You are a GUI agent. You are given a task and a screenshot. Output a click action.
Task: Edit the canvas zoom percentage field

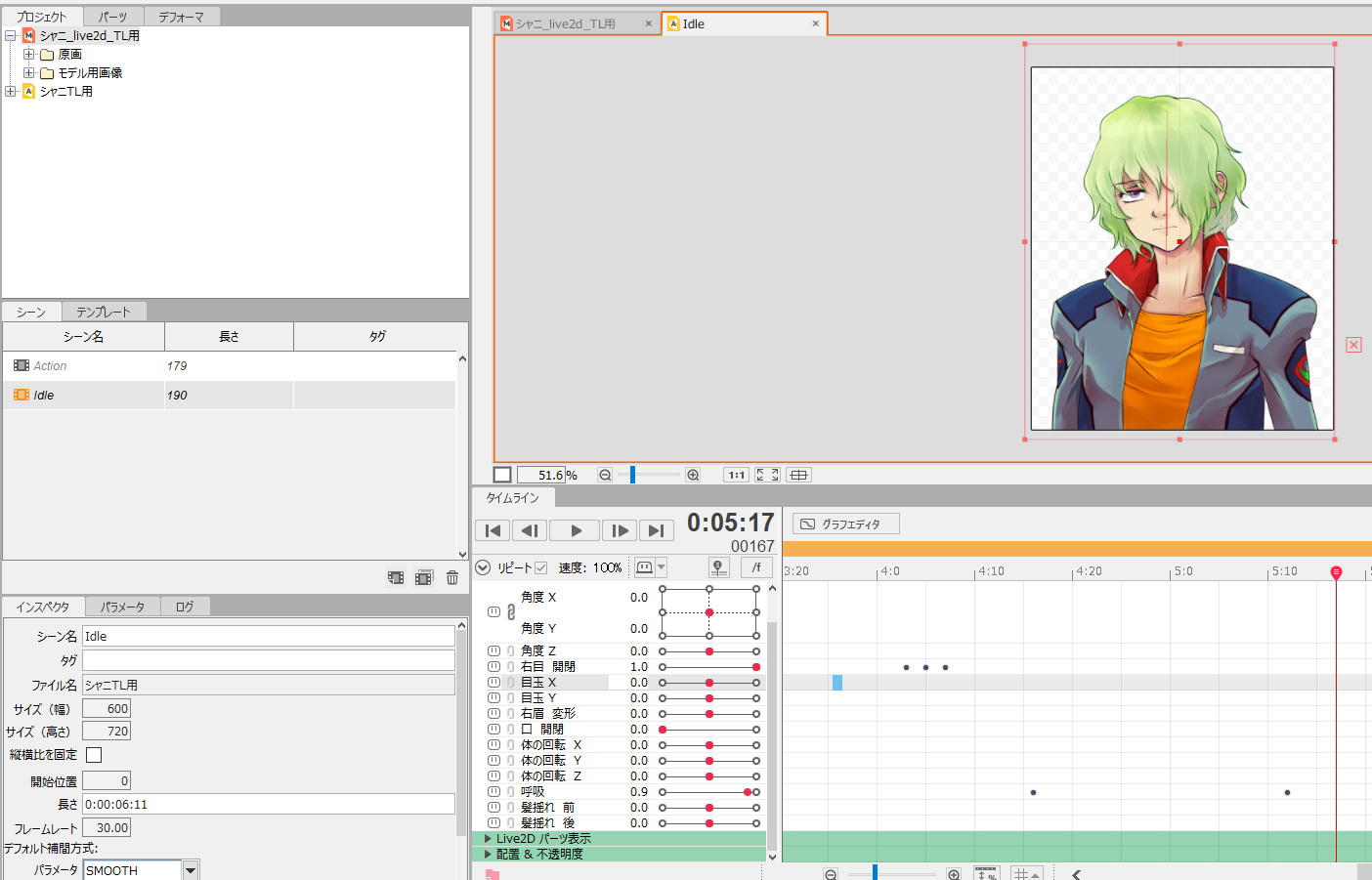pos(541,475)
